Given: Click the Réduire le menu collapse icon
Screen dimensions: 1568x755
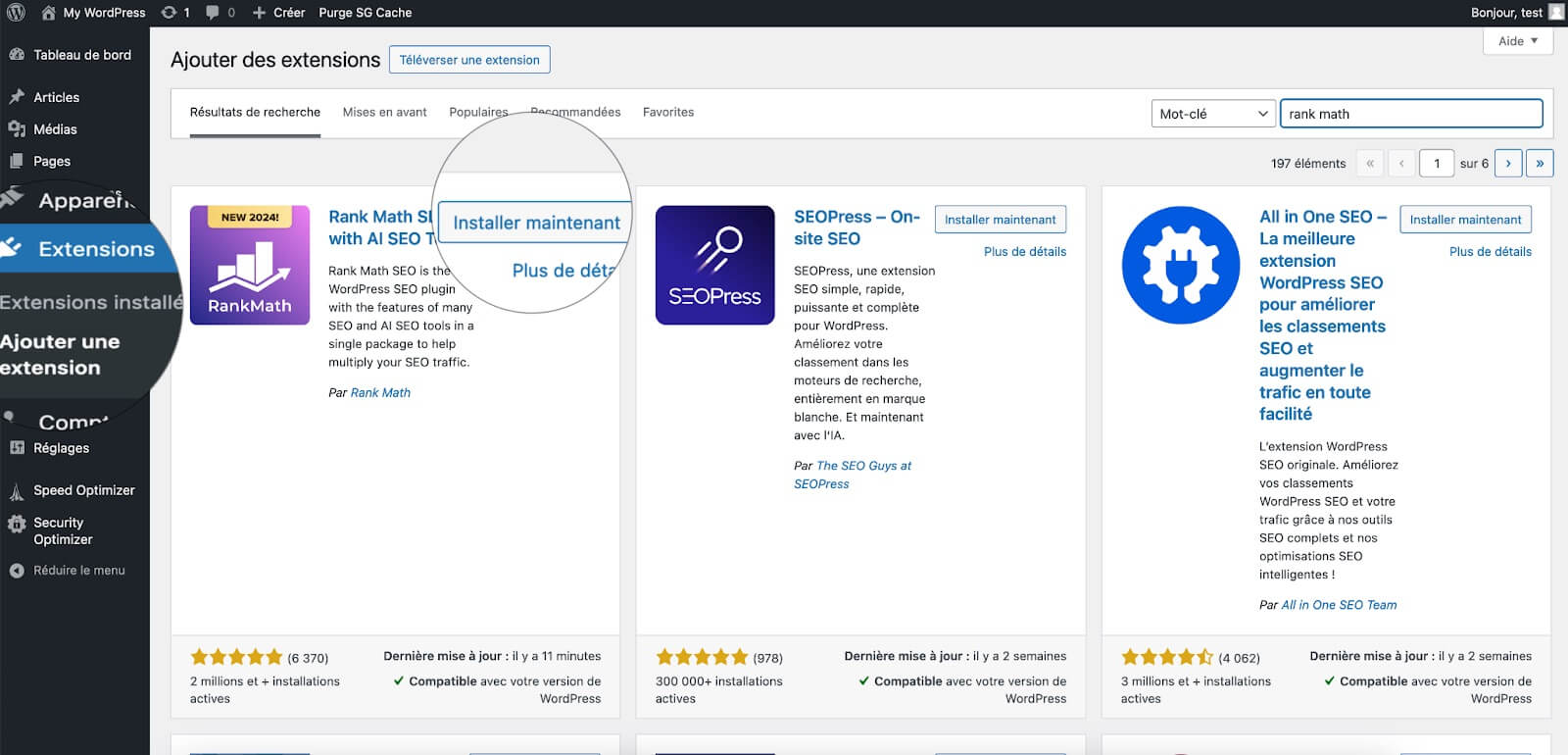Looking at the screenshot, I should click(17, 571).
